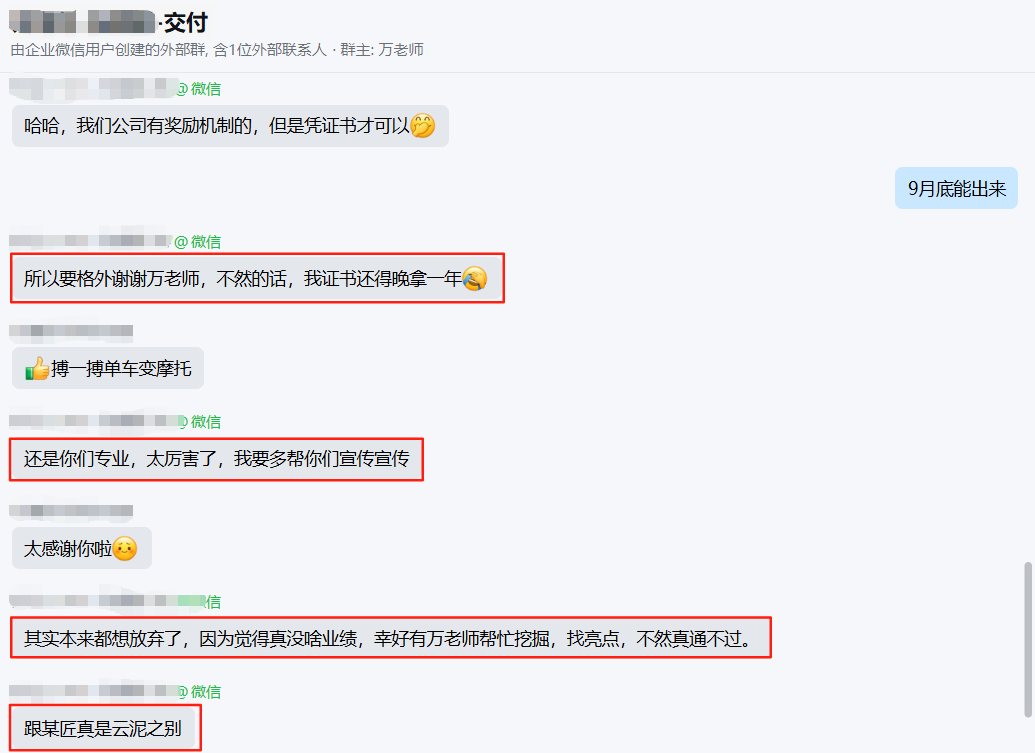Click the @微信 sender tag above 跟某匠 message
The height and width of the screenshot is (753, 1035).
pos(199,692)
